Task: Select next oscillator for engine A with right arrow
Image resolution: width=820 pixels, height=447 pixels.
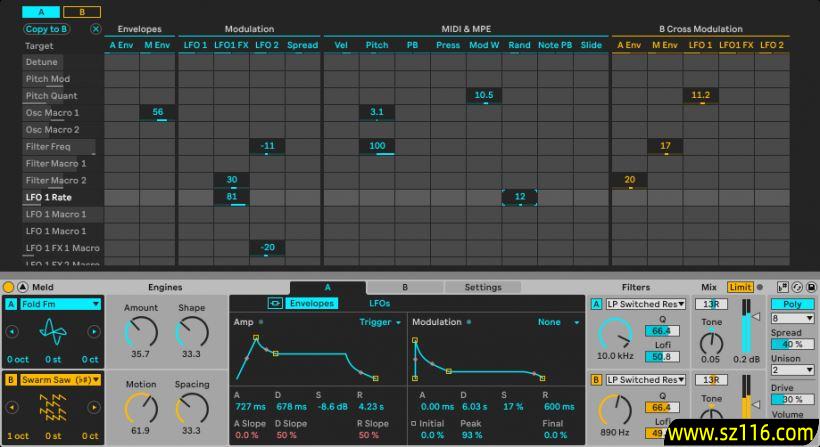Action: [x=93, y=330]
